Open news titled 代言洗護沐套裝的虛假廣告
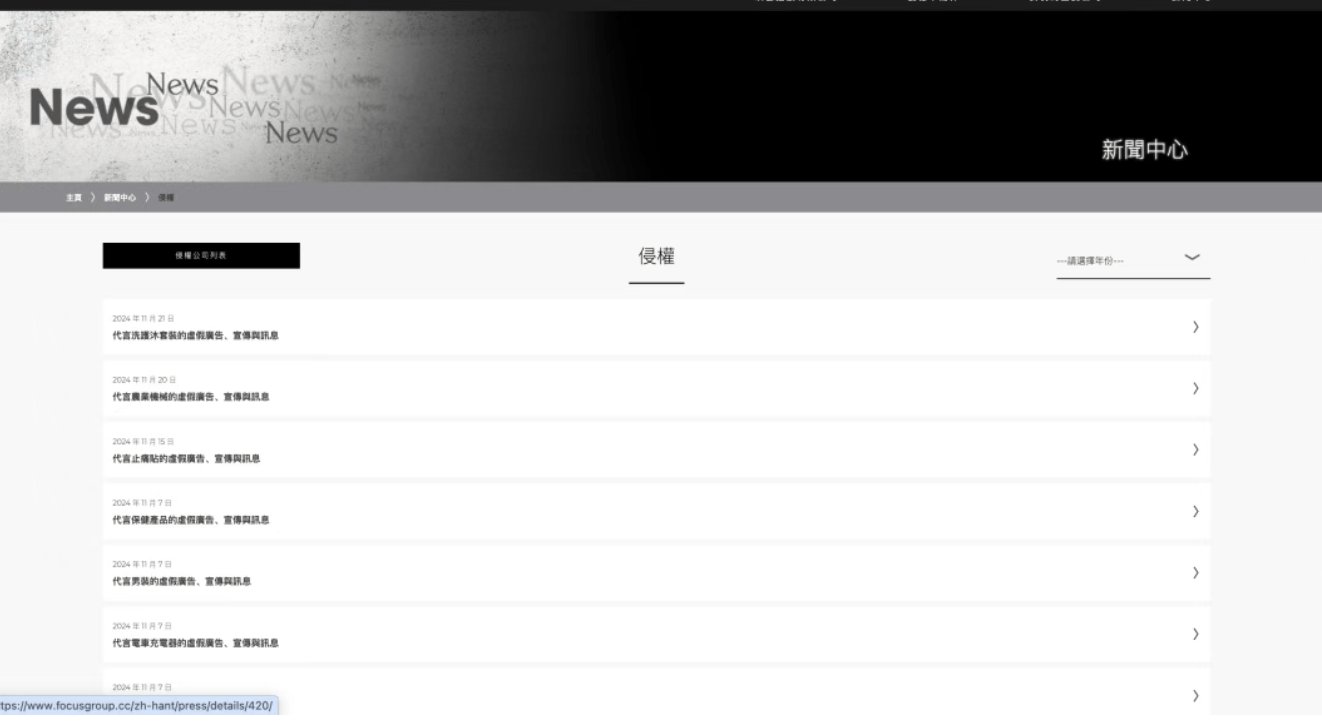Image resolution: width=1322 pixels, height=722 pixels. (195, 336)
